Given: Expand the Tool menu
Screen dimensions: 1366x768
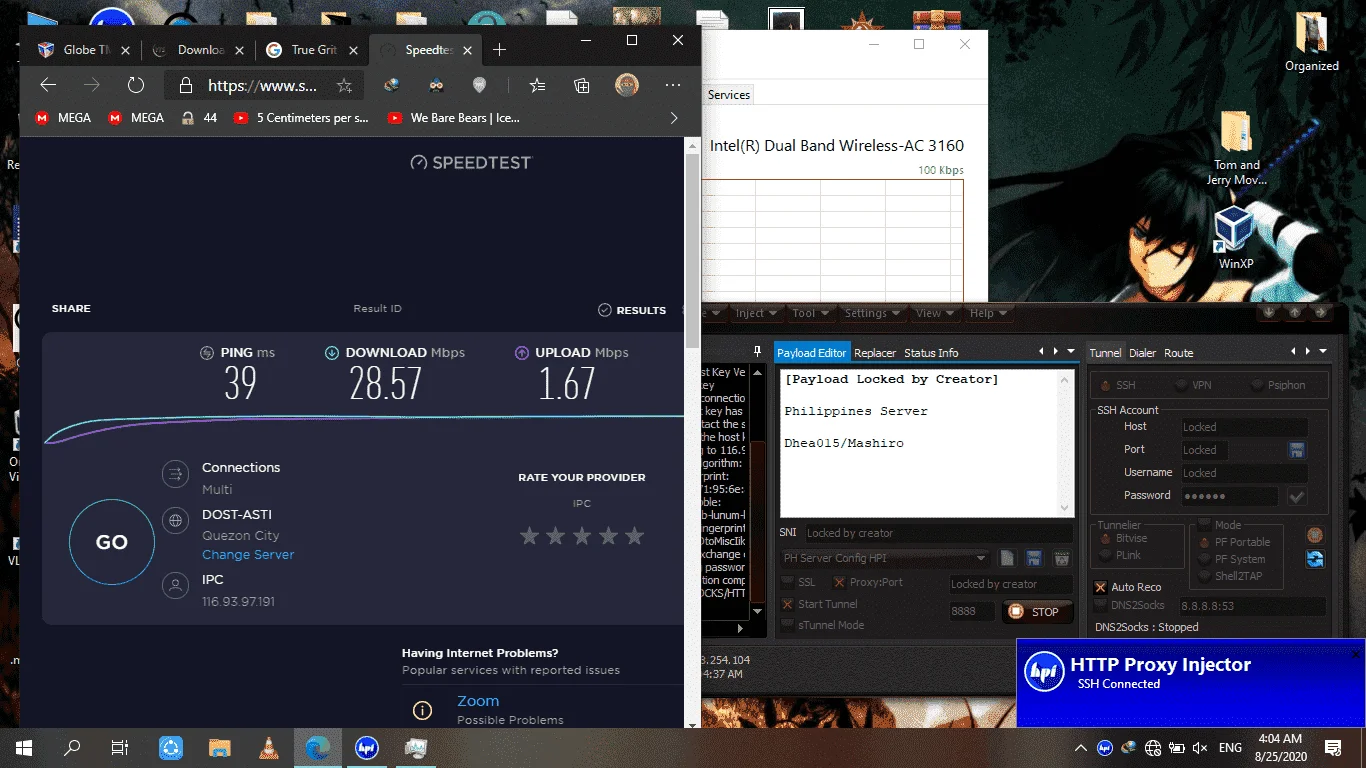Looking at the screenshot, I should coord(810,313).
